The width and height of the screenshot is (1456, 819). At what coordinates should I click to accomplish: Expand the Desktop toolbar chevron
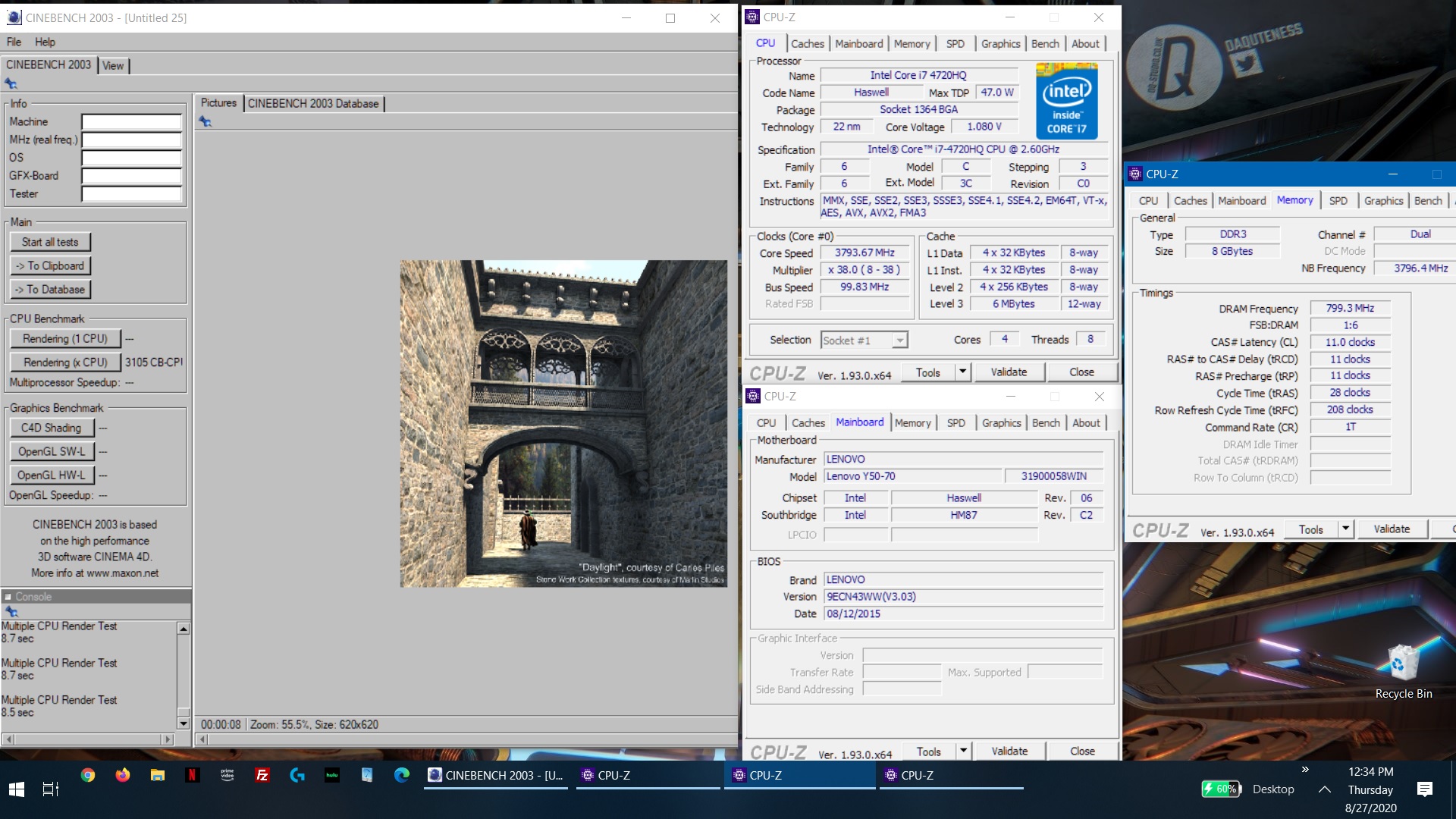coord(1305,769)
